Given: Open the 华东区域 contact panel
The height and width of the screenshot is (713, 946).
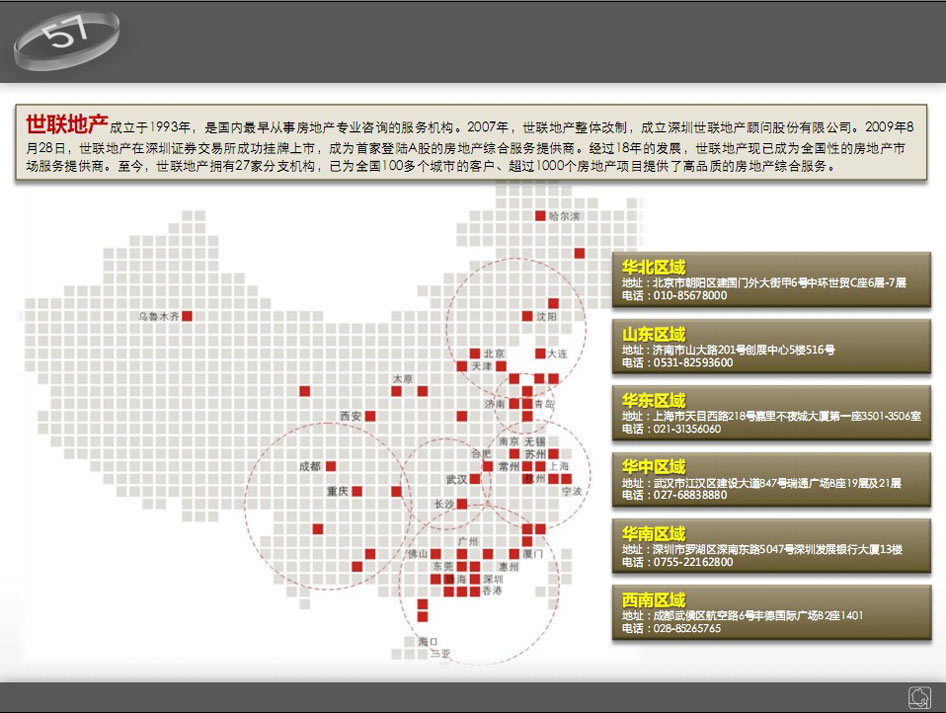Looking at the screenshot, I should [x=771, y=413].
